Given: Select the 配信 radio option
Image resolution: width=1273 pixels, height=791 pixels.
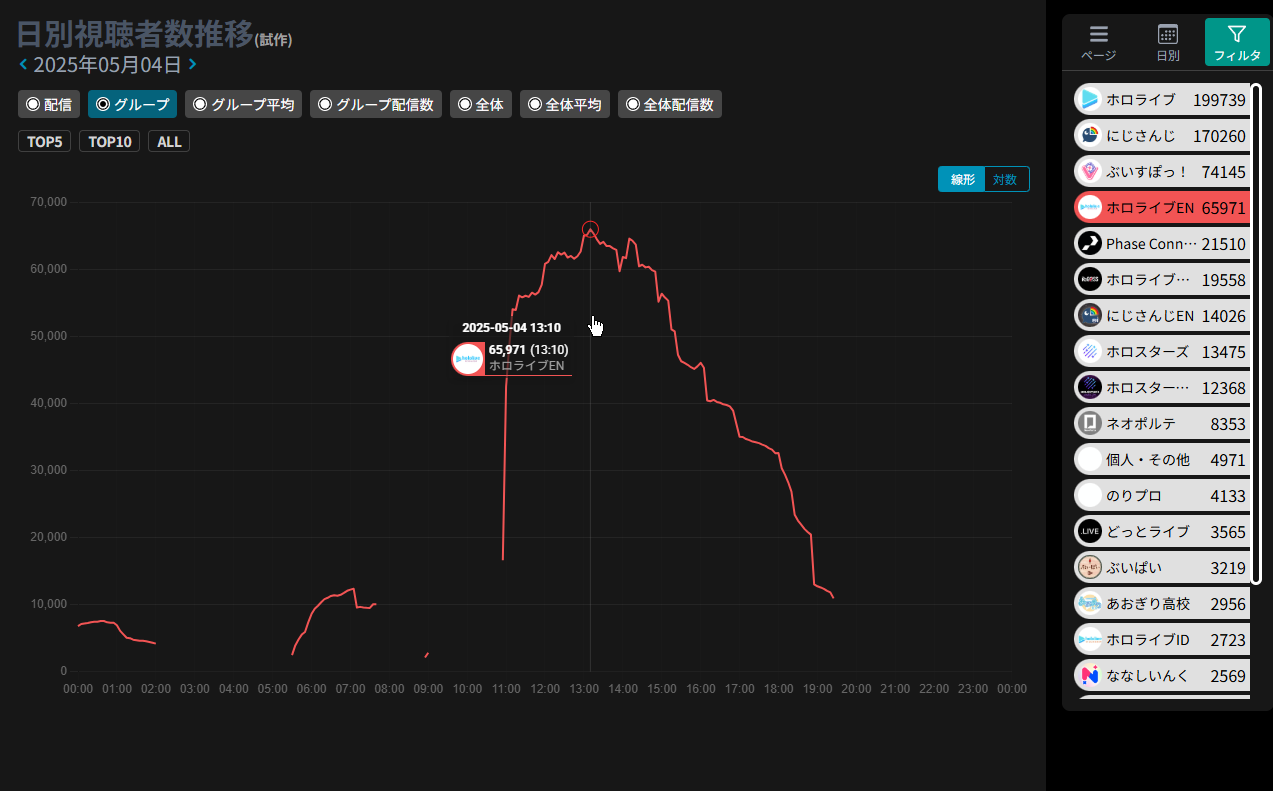Looking at the screenshot, I should [49, 104].
